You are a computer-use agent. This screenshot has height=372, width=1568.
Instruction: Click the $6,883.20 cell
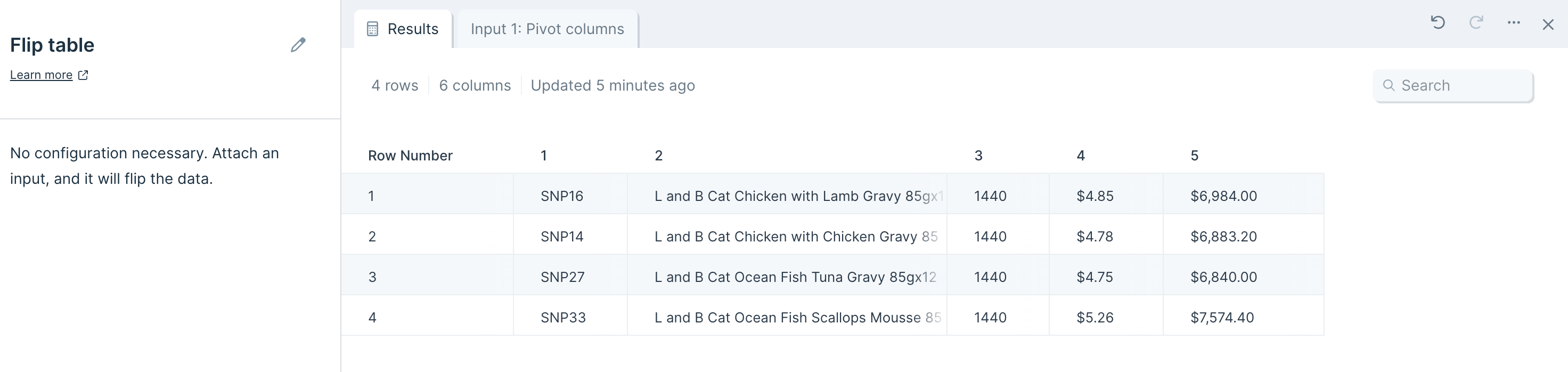pos(1223,236)
